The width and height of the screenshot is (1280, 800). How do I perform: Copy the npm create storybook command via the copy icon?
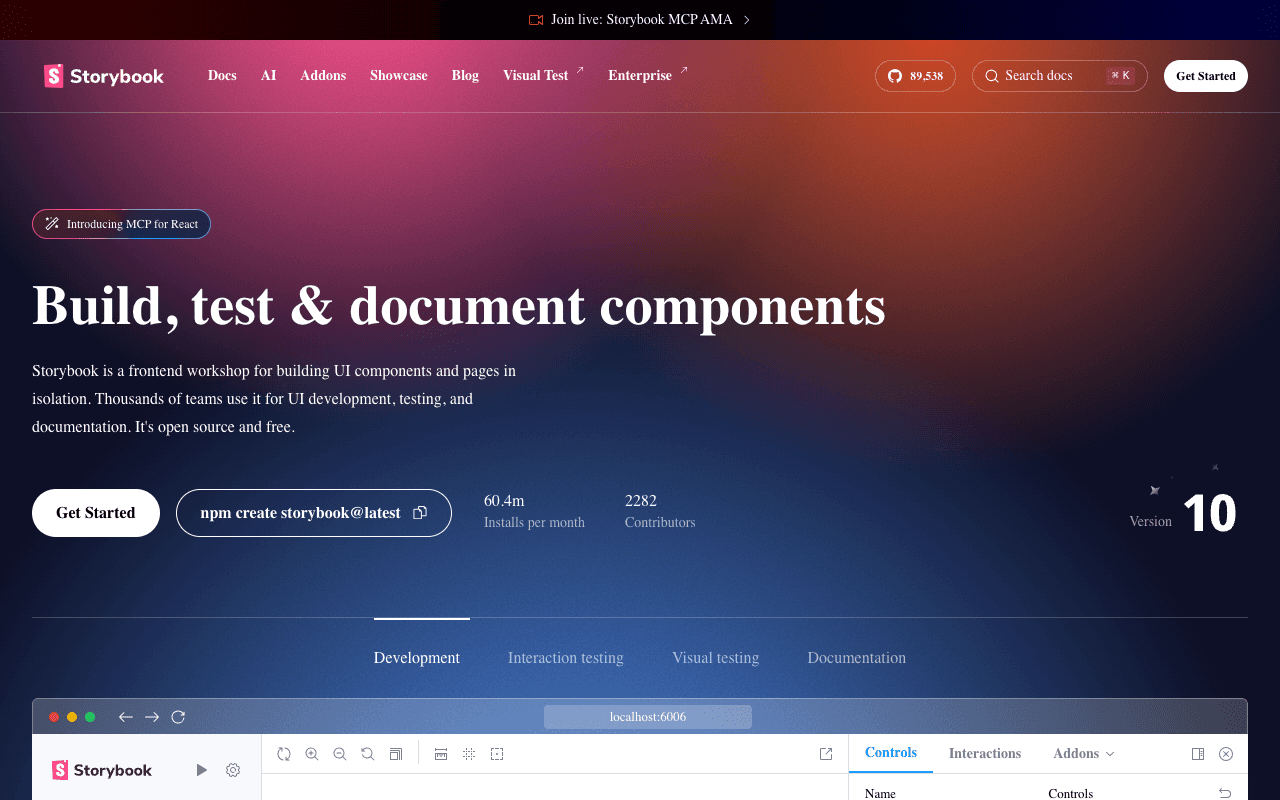[x=420, y=513]
